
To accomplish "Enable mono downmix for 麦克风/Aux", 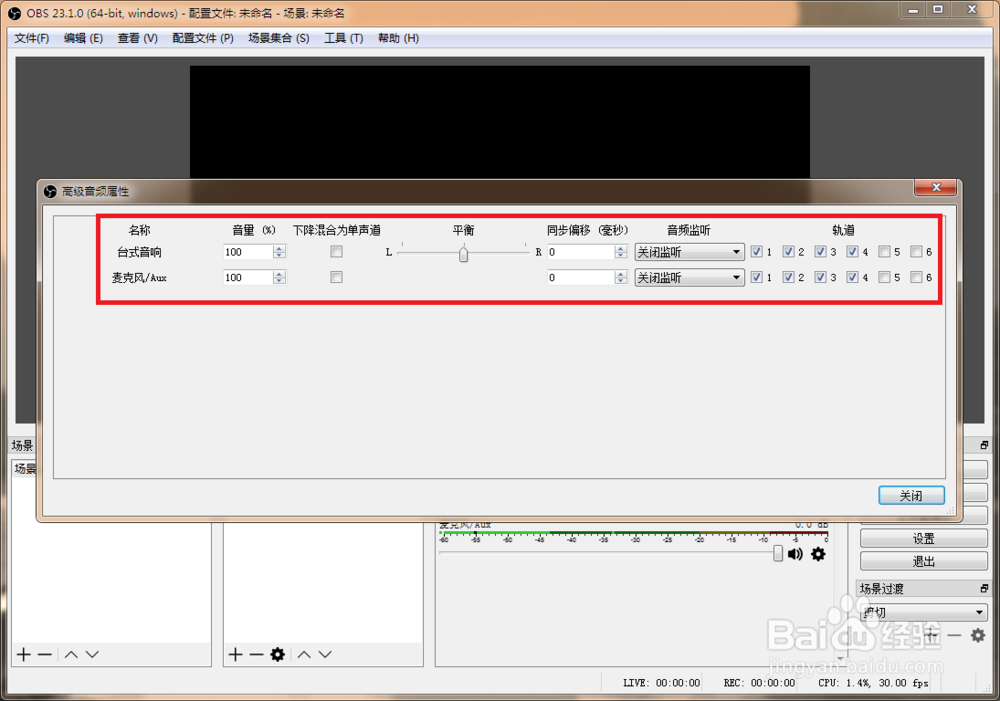I will point(336,277).
